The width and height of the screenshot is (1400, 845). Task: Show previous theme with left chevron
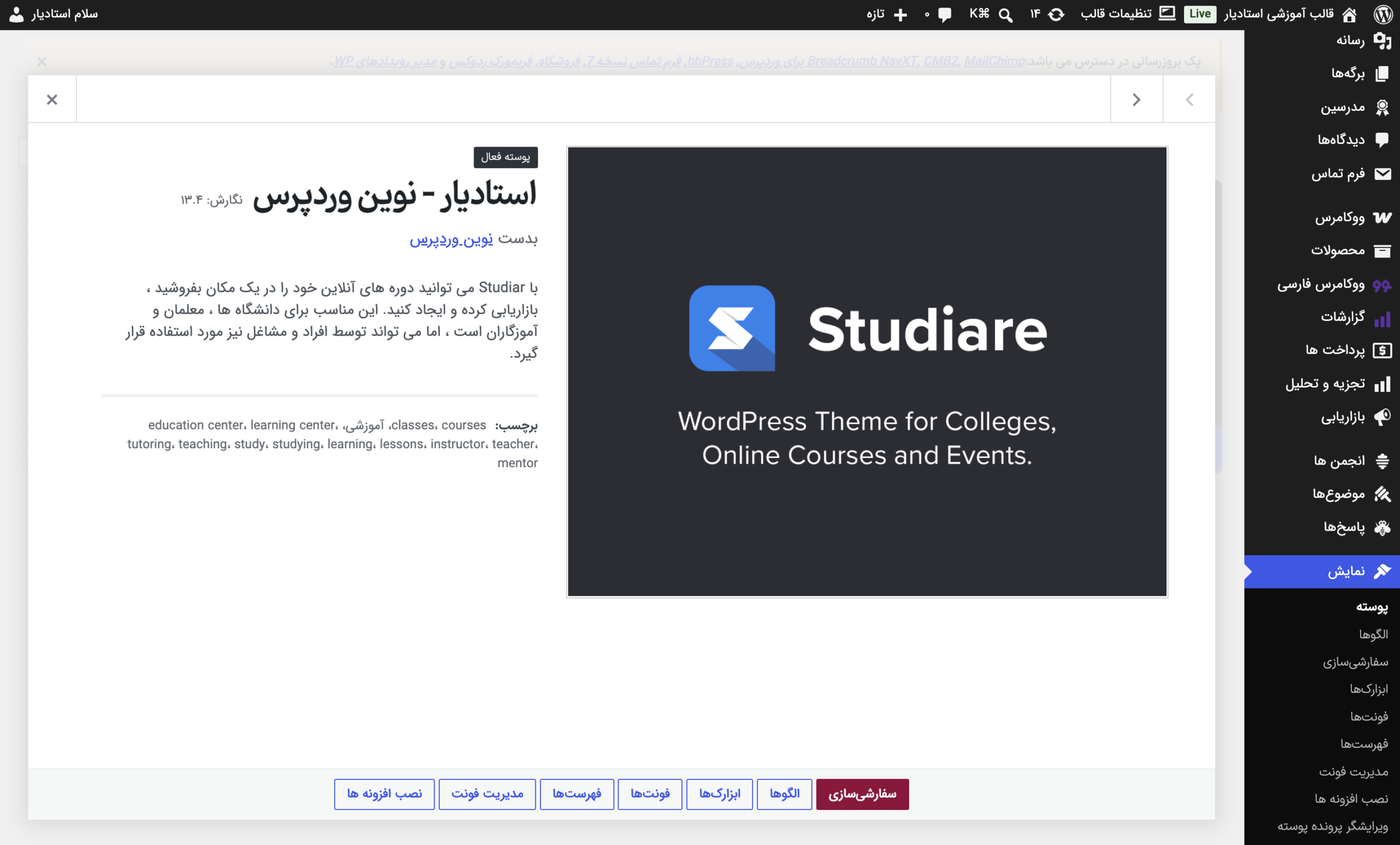click(x=1189, y=99)
